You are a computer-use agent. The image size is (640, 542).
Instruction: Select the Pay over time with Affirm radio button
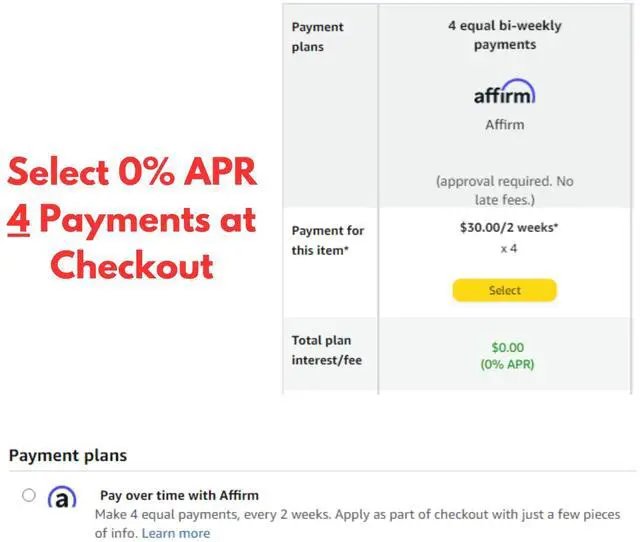coord(28,495)
